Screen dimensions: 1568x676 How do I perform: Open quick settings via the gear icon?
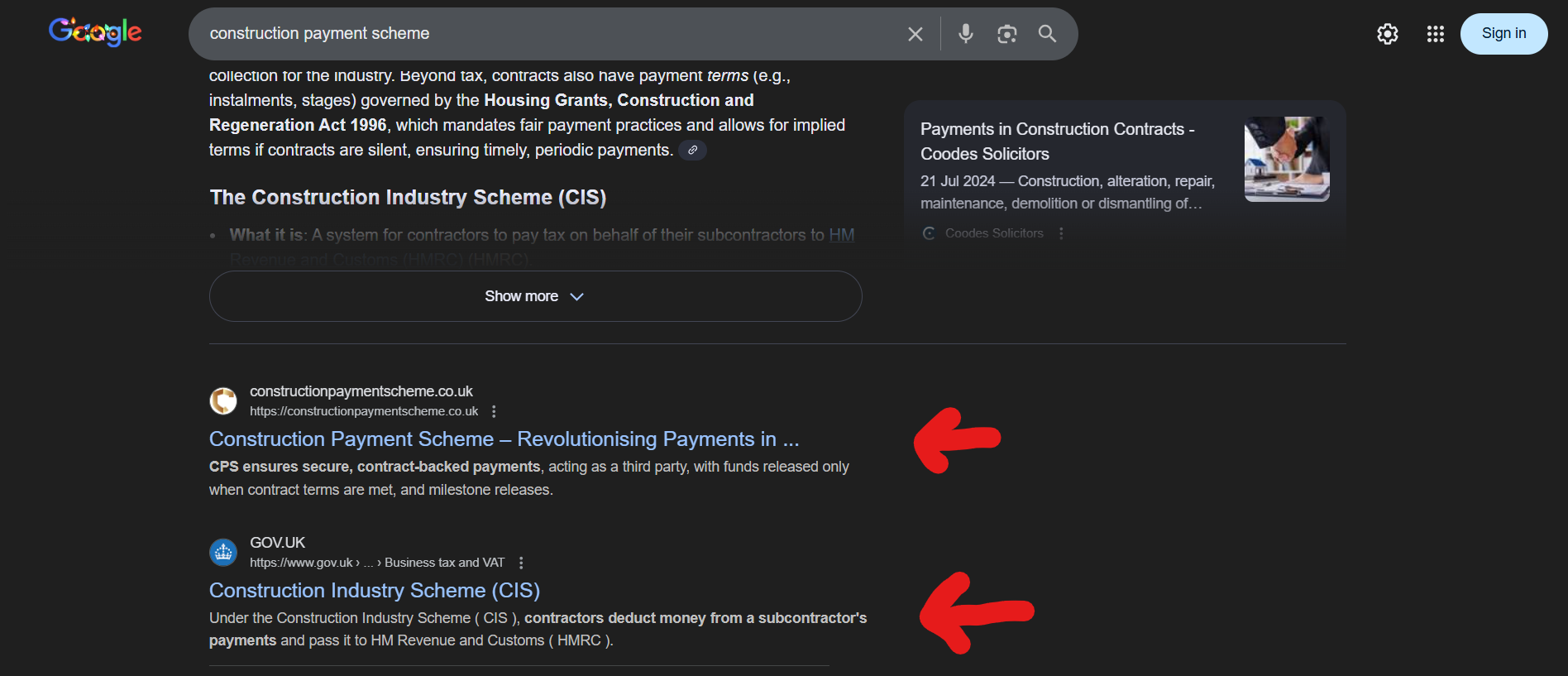click(x=1387, y=34)
